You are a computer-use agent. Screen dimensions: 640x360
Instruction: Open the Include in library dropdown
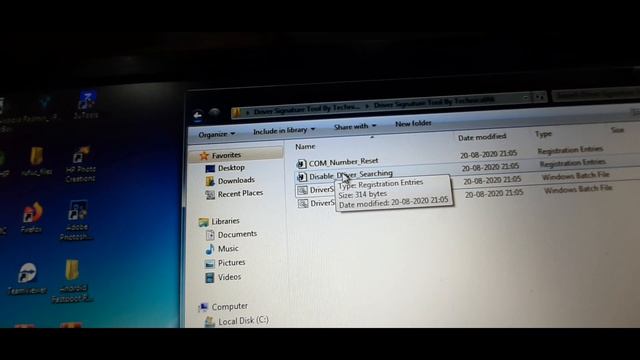(284, 131)
